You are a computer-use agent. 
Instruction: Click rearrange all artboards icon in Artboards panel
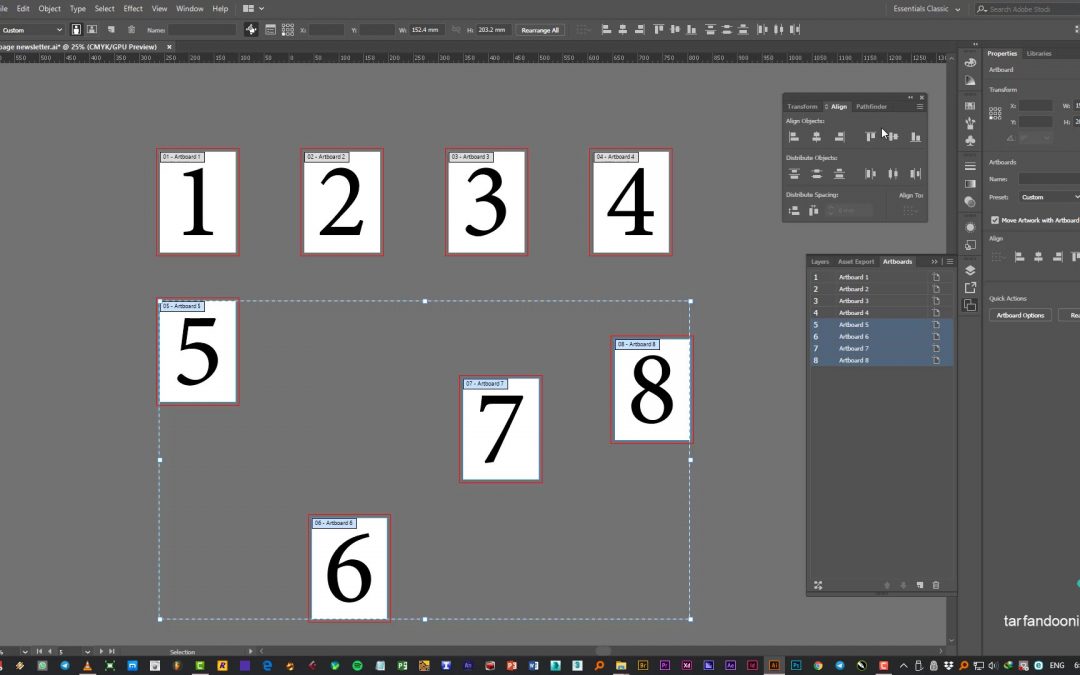(x=818, y=585)
